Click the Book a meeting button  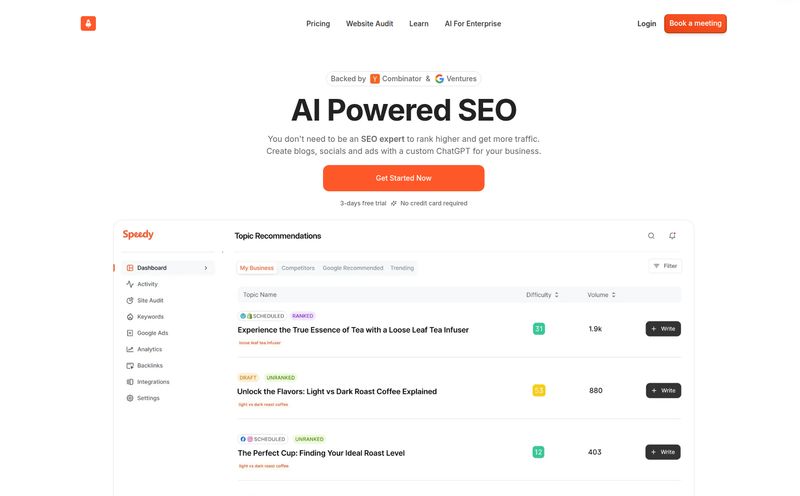point(695,23)
